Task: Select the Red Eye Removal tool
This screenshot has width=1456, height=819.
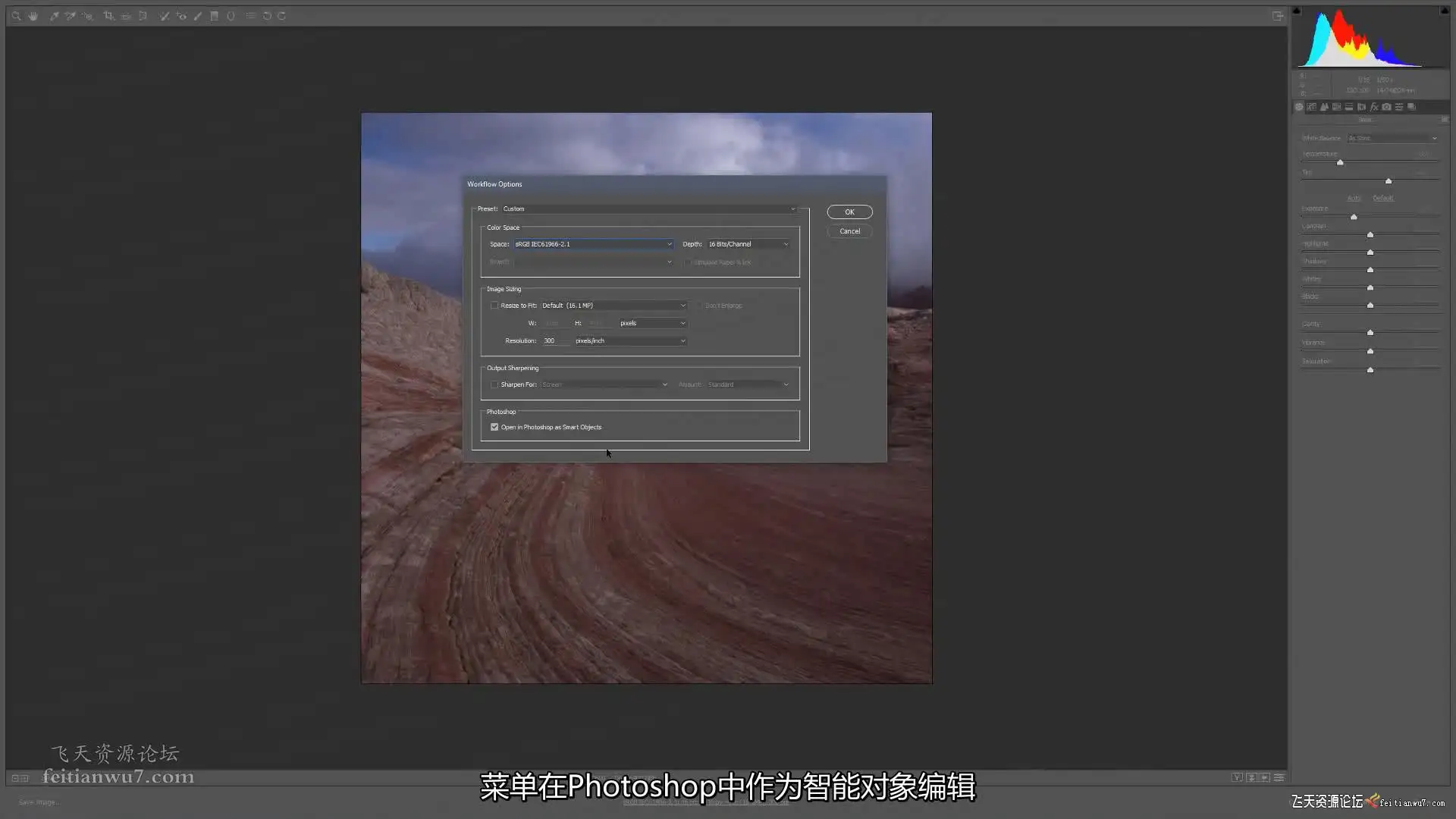Action: [x=181, y=16]
